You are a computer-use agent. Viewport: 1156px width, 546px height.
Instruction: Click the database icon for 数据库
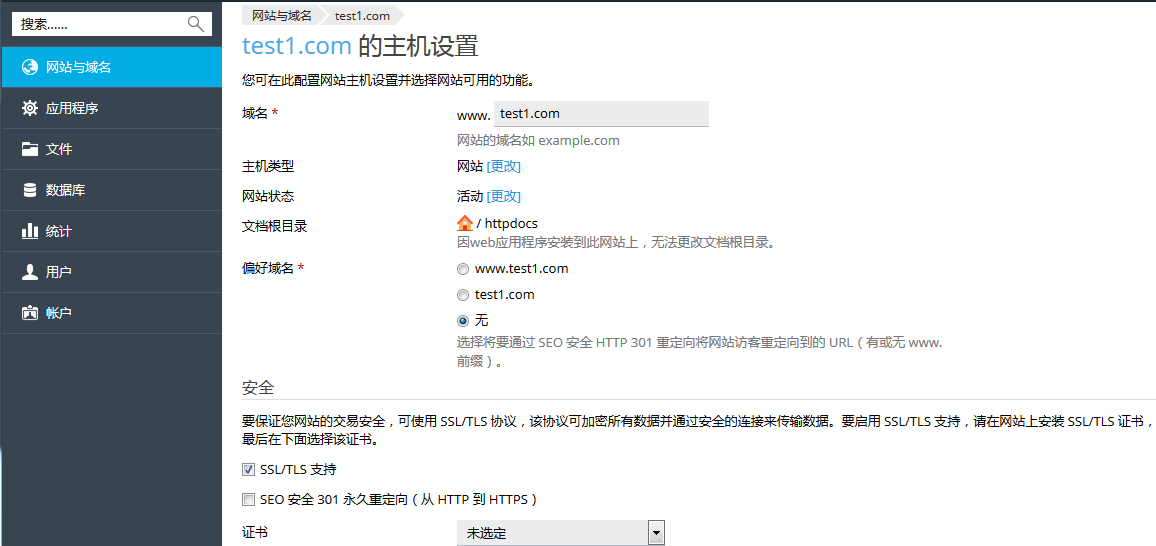coord(30,190)
